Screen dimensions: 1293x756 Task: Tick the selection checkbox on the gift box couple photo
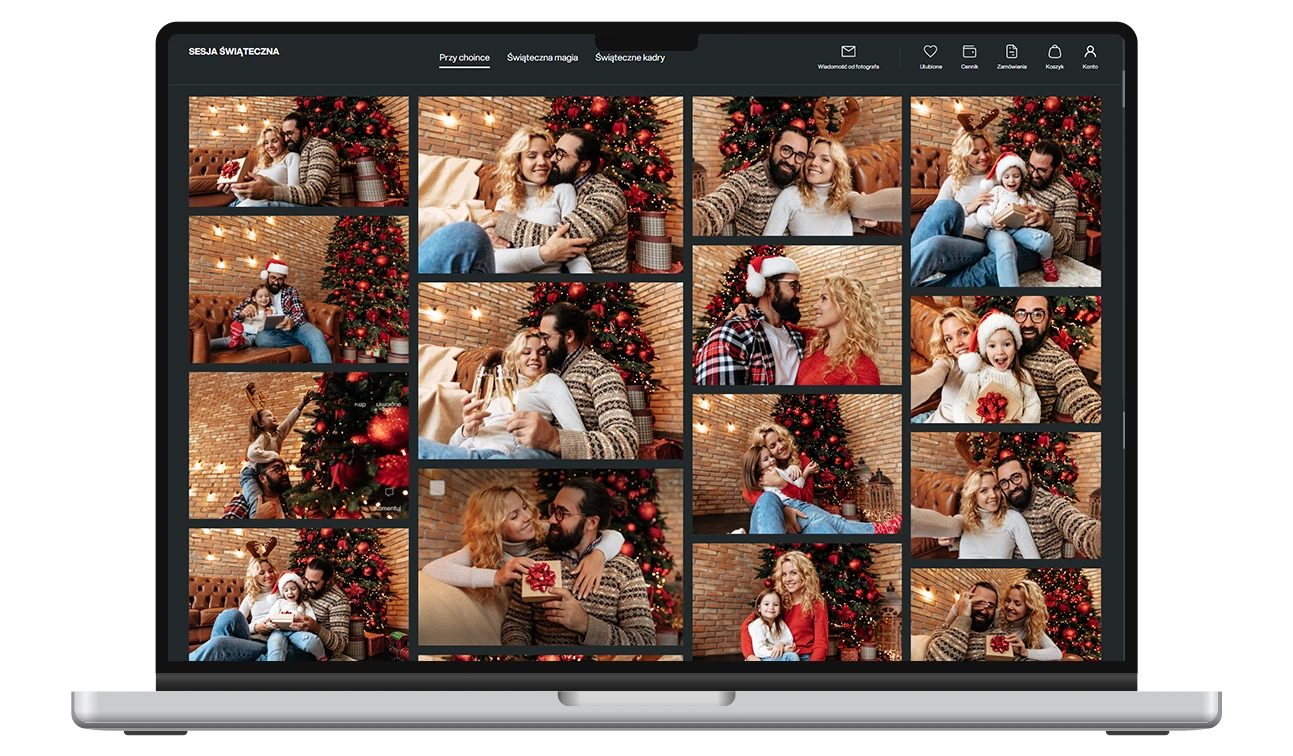(437, 487)
